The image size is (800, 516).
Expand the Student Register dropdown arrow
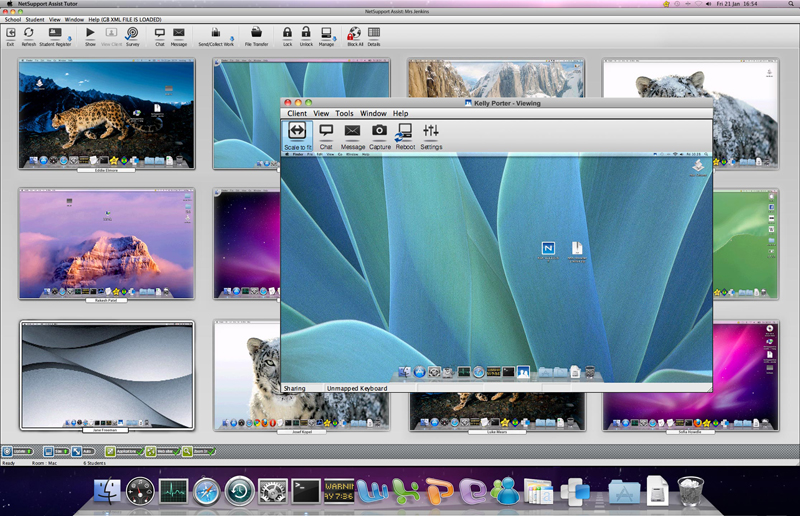coord(69,37)
